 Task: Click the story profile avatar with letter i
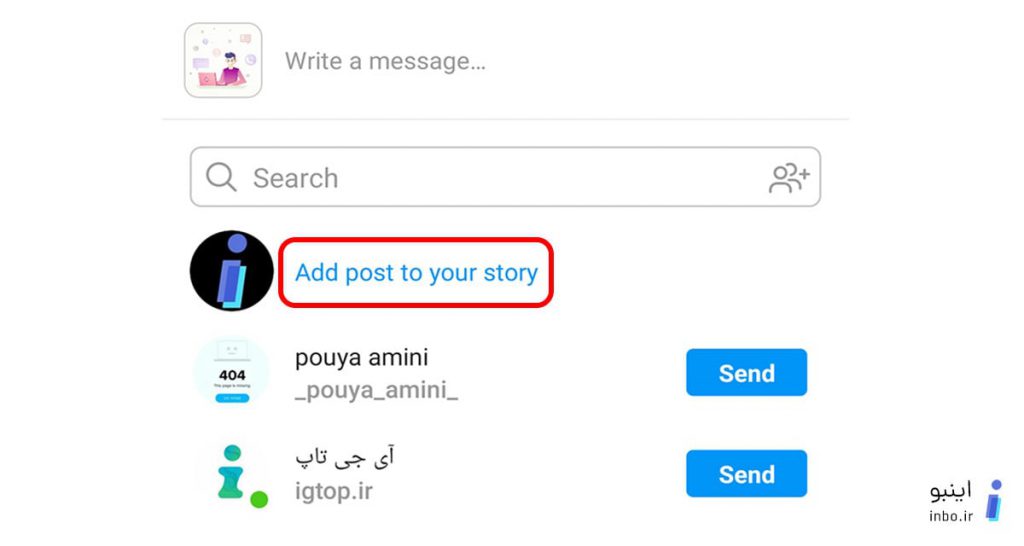tap(231, 270)
